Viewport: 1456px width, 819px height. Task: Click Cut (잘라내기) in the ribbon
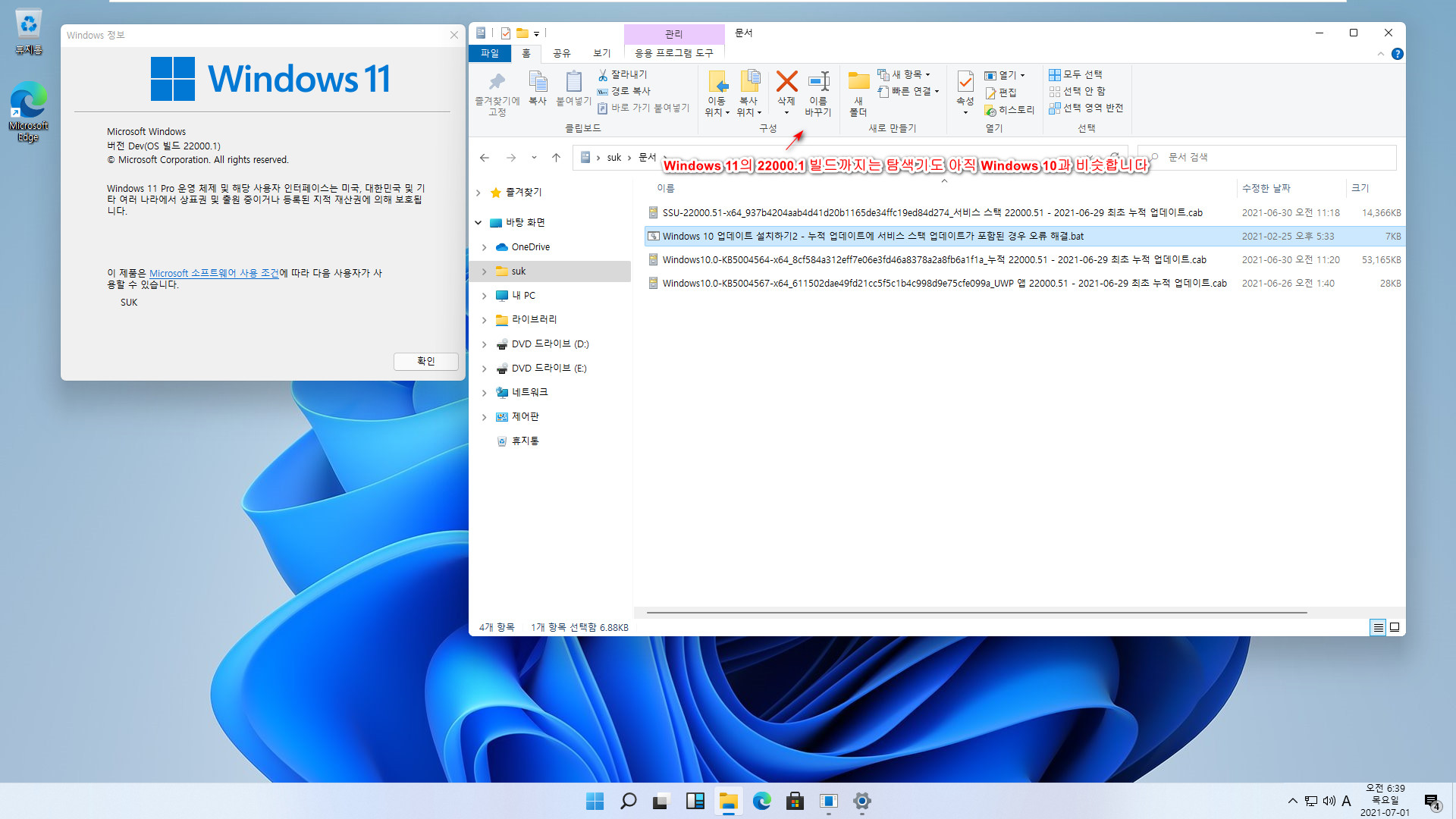[622, 74]
